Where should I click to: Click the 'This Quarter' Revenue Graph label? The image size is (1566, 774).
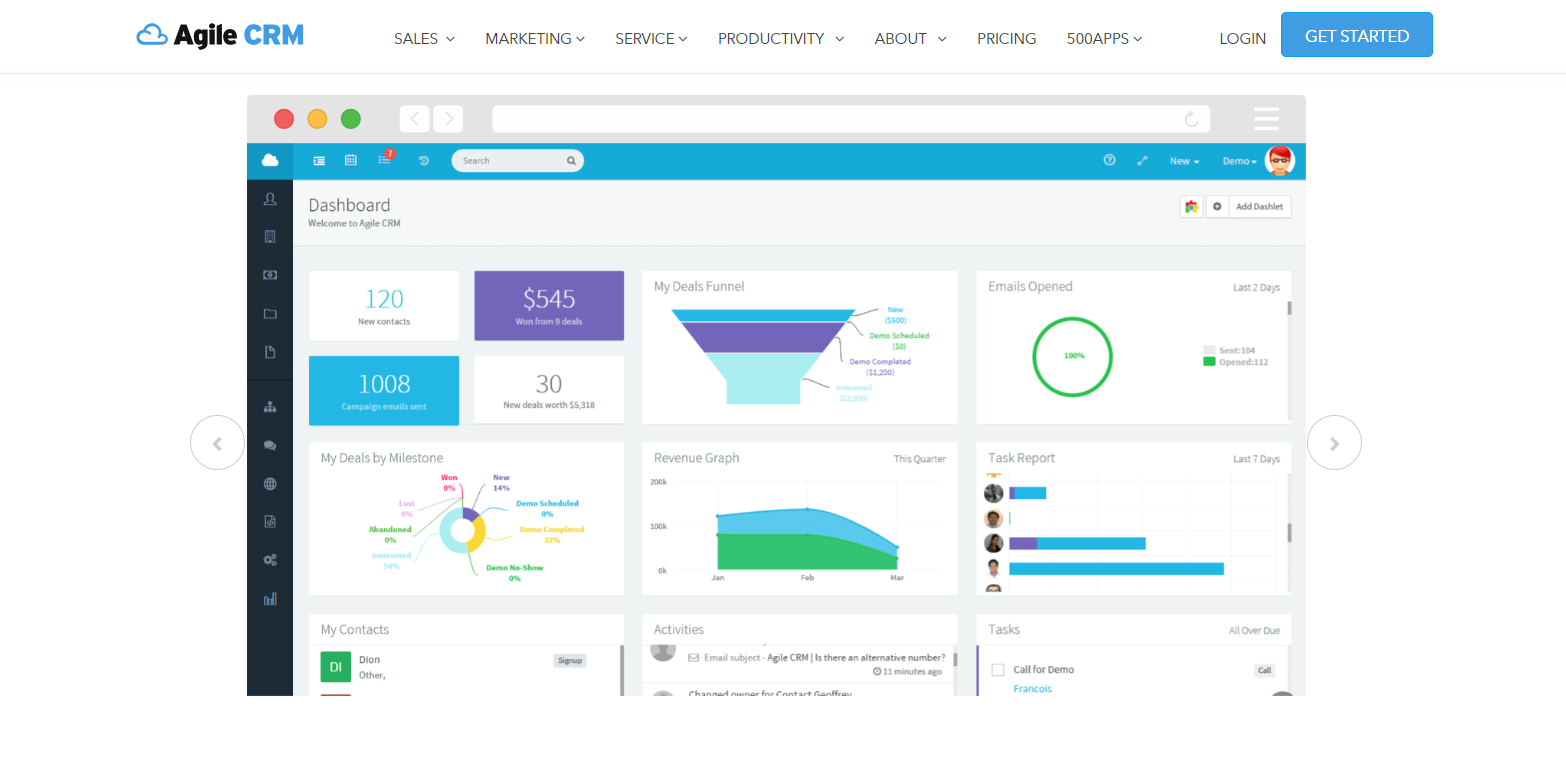click(920, 459)
